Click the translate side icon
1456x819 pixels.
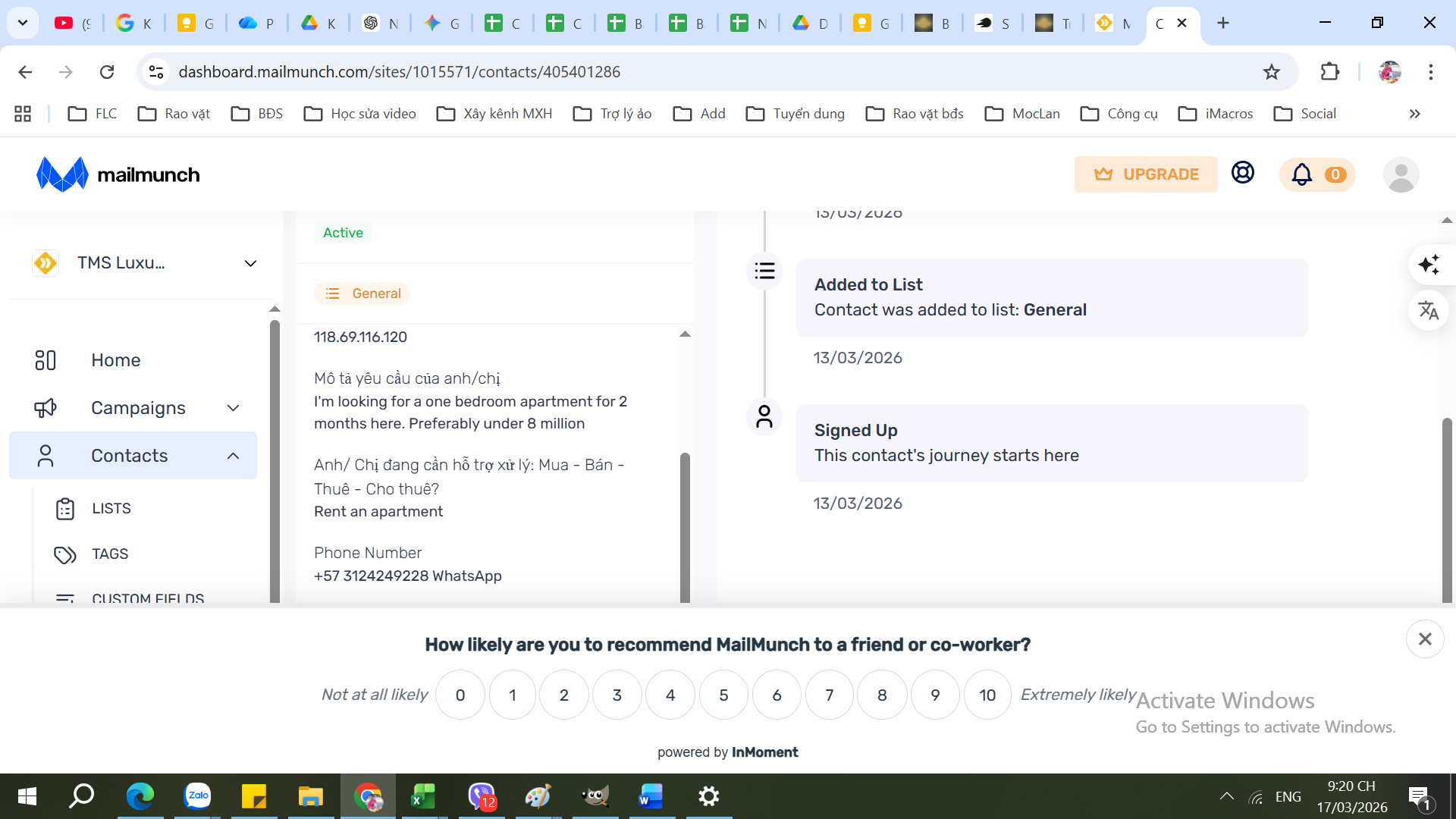point(1429,310)
